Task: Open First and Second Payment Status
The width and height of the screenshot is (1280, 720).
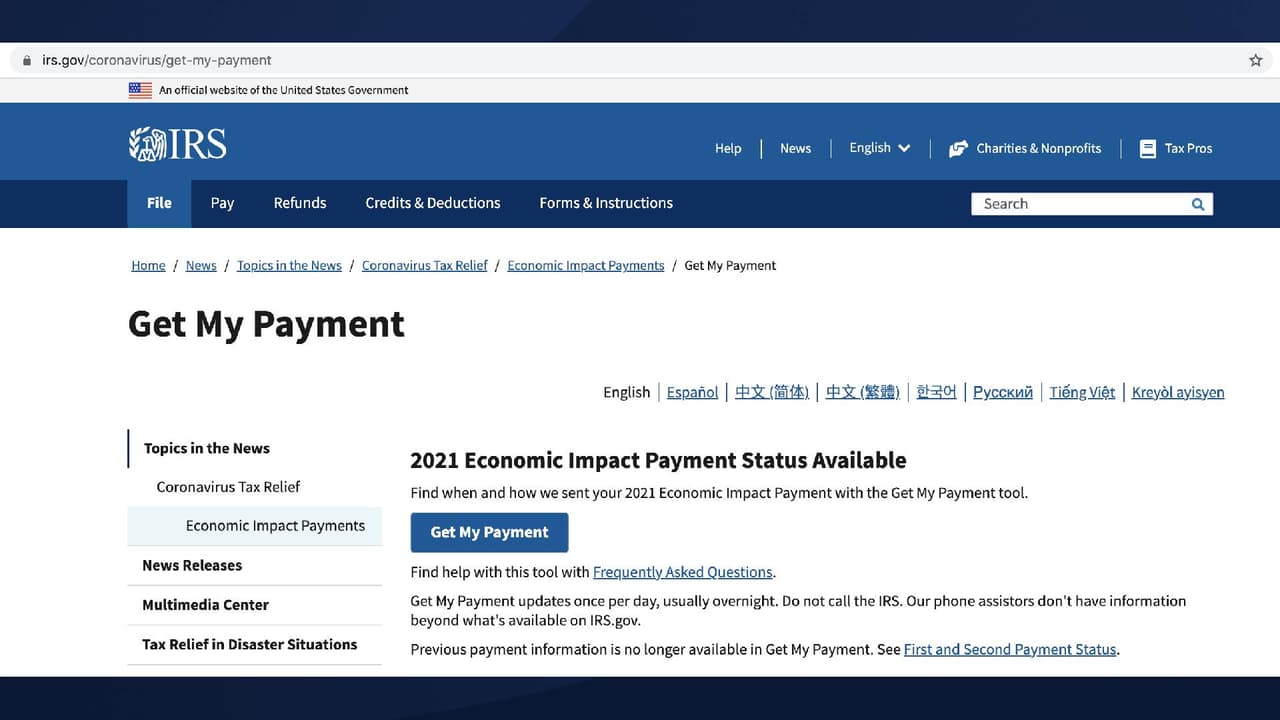Action: point(1009,649)
